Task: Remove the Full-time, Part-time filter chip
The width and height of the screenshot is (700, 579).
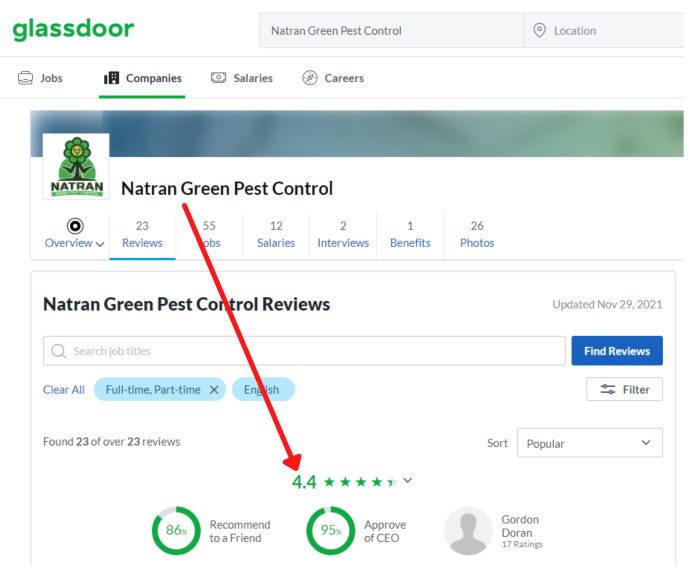Action: click(x=214, y=390)
